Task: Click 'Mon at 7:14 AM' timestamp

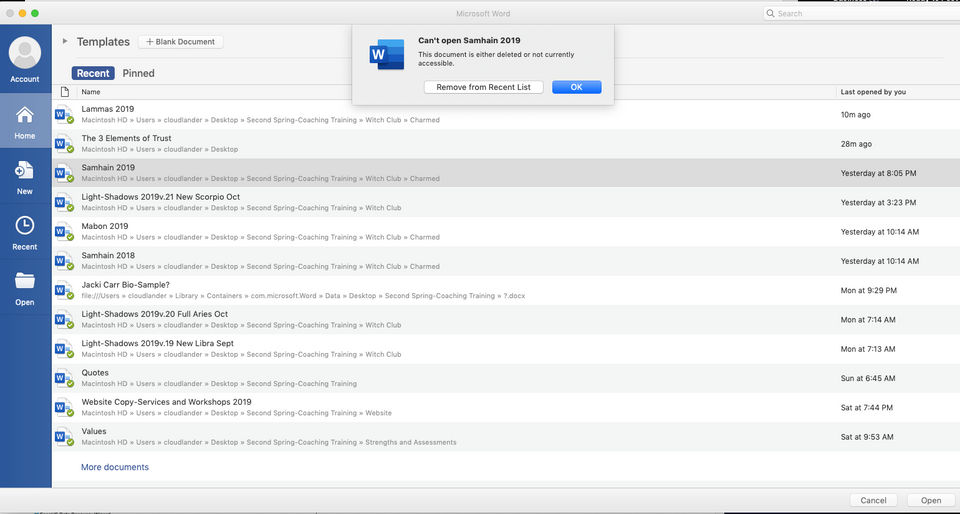Action: click(868, 320)
